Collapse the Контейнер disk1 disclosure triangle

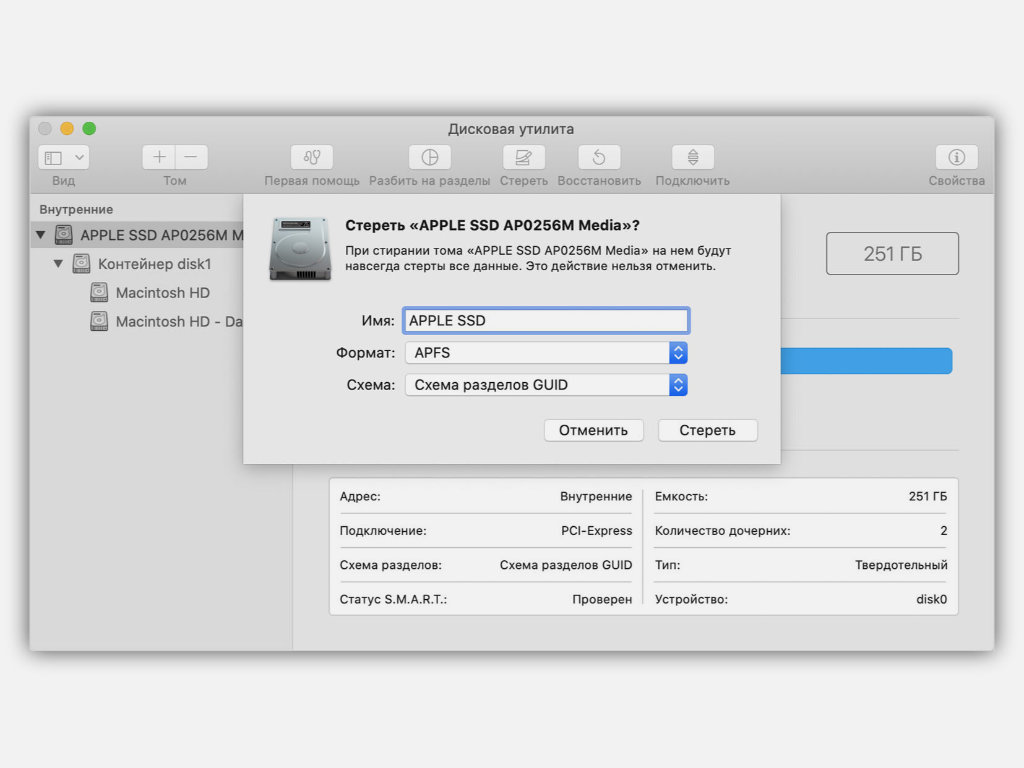(x=58, y=264)
